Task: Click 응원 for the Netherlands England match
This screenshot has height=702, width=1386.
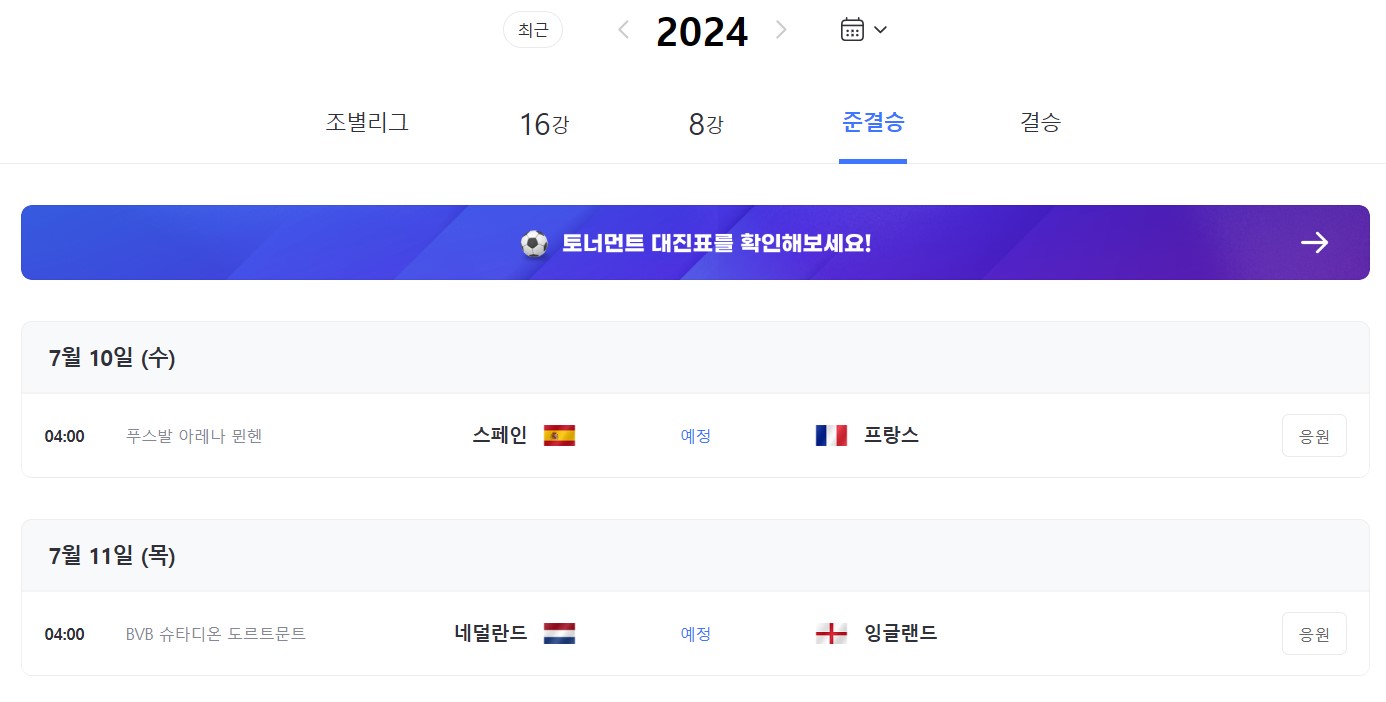Action: 1314,633
